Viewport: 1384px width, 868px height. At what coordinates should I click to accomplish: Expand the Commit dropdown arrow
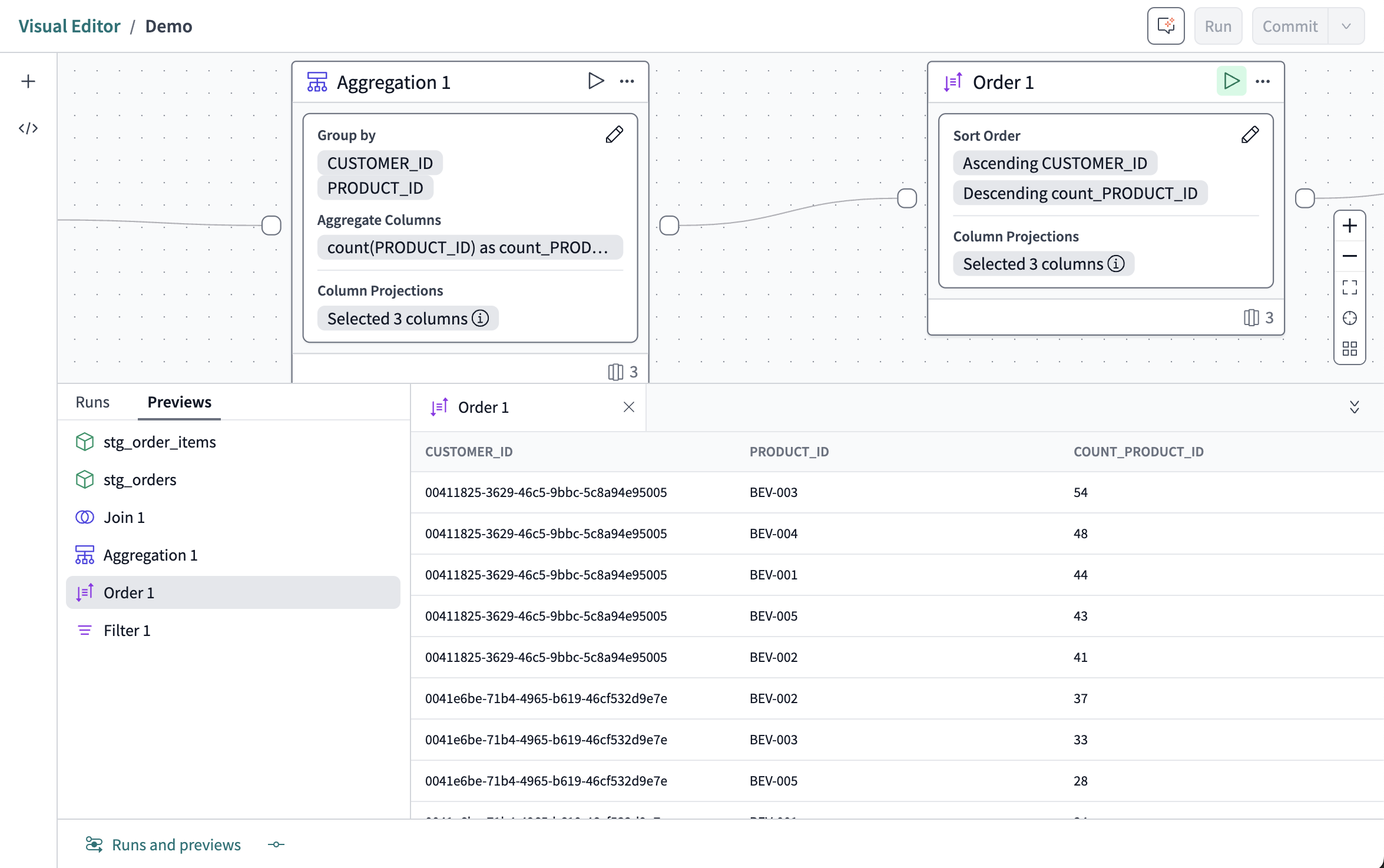click(x=1346, y=25)
